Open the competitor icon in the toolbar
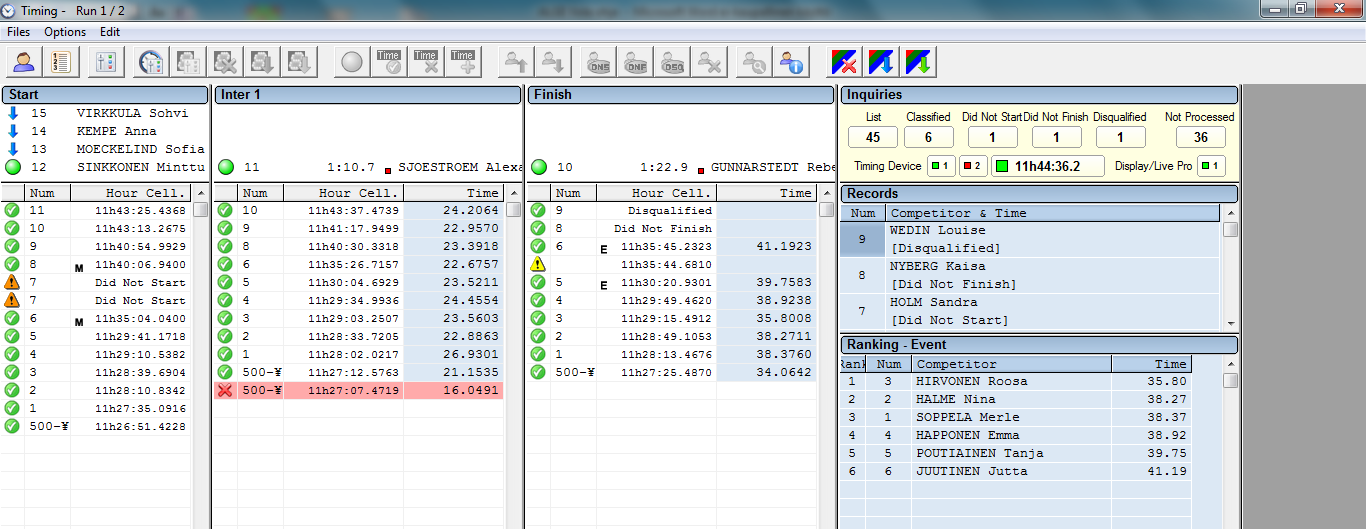Viewport: 1366px width, 529px height. click(25, 62)
